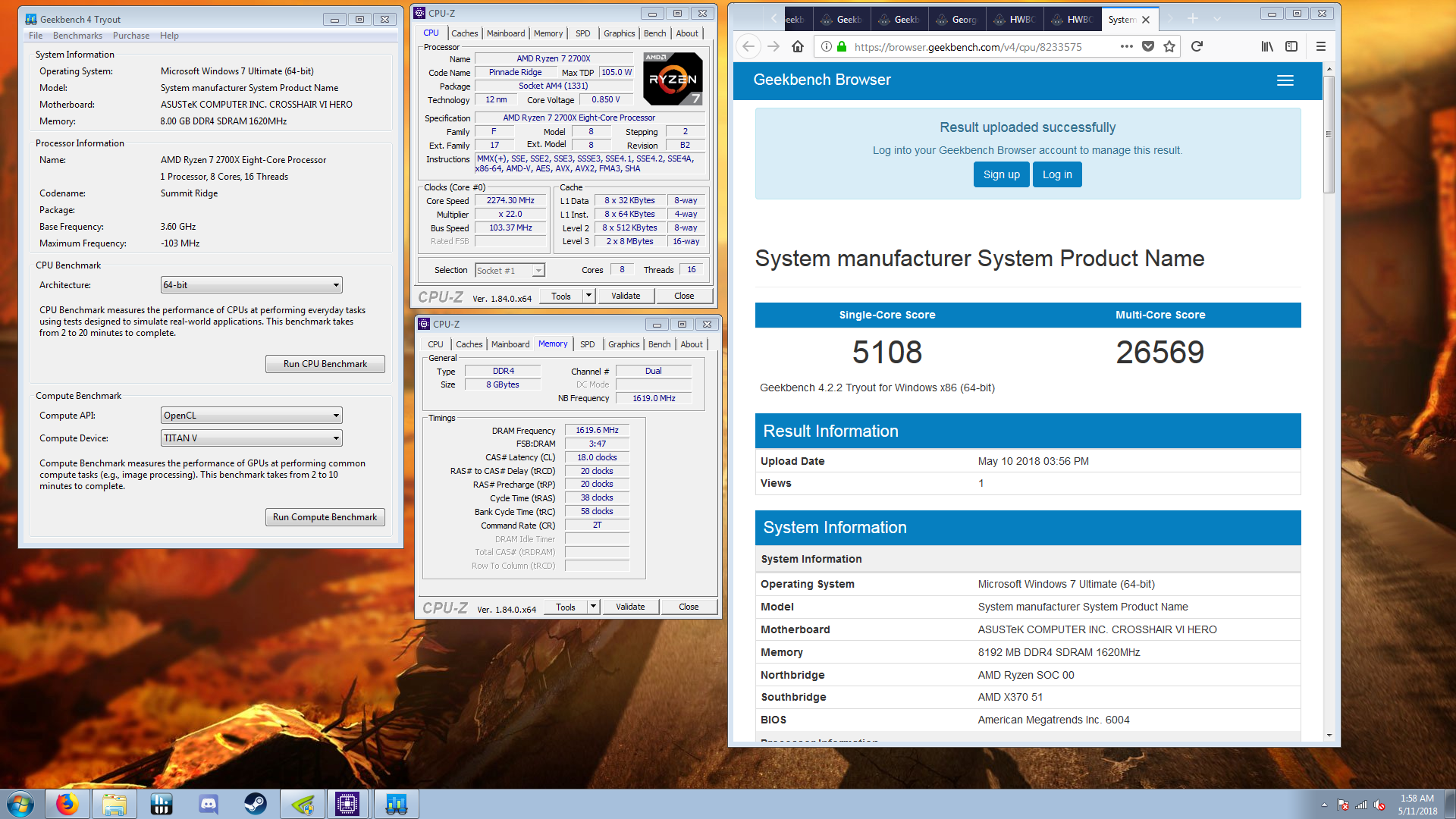Screen dimensions: 1456x819
Task: Switch to Caches tab in top CPU-Z
Action: (x=464, y=33)
